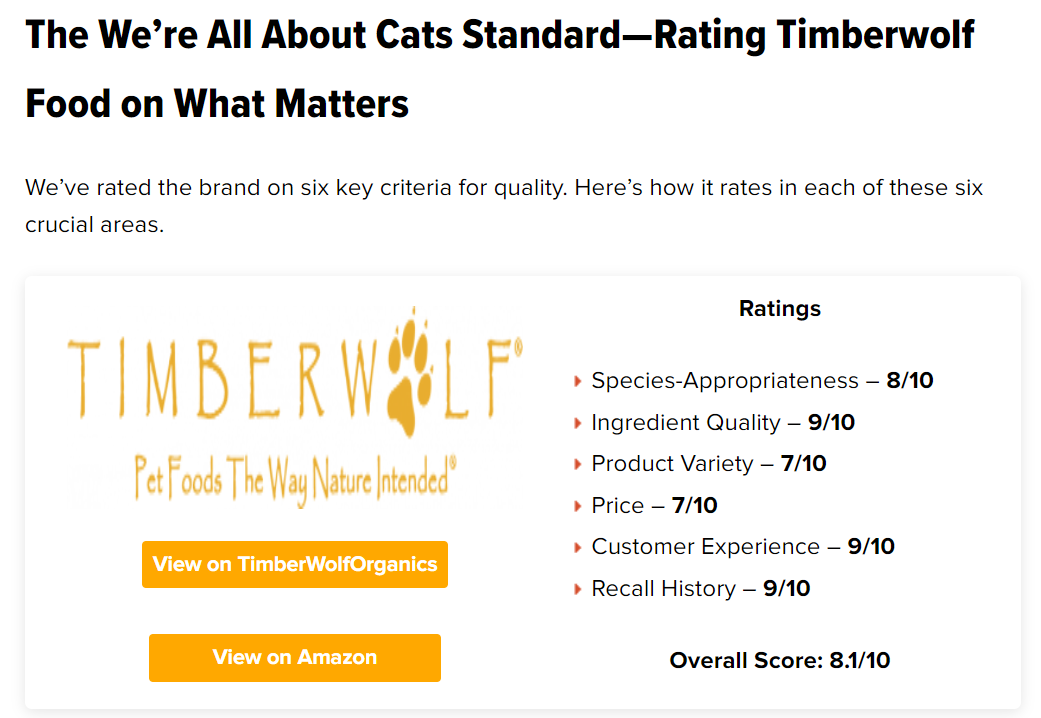
Task: Select the red arrow bullet beside Customer Experience
Action: click(x=578, y=547)
